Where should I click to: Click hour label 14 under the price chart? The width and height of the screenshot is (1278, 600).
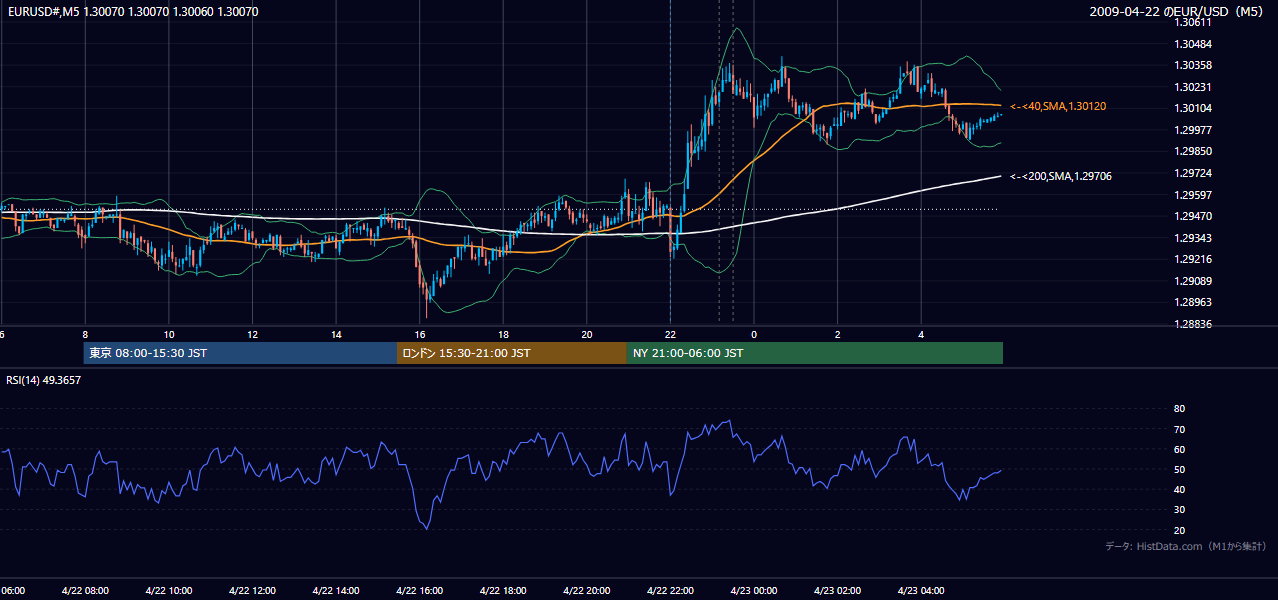click(x=336, y=335)
